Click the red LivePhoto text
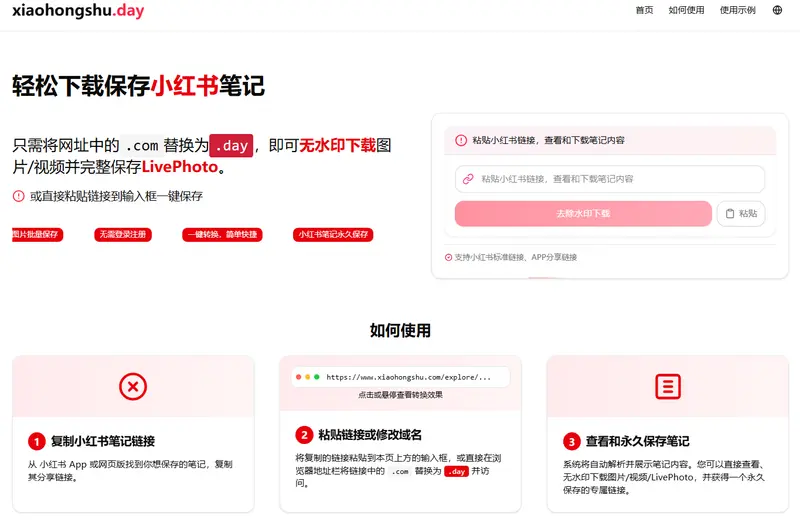Image resolution: width=800 pixels, height=520 pixels. pos(180,167)
